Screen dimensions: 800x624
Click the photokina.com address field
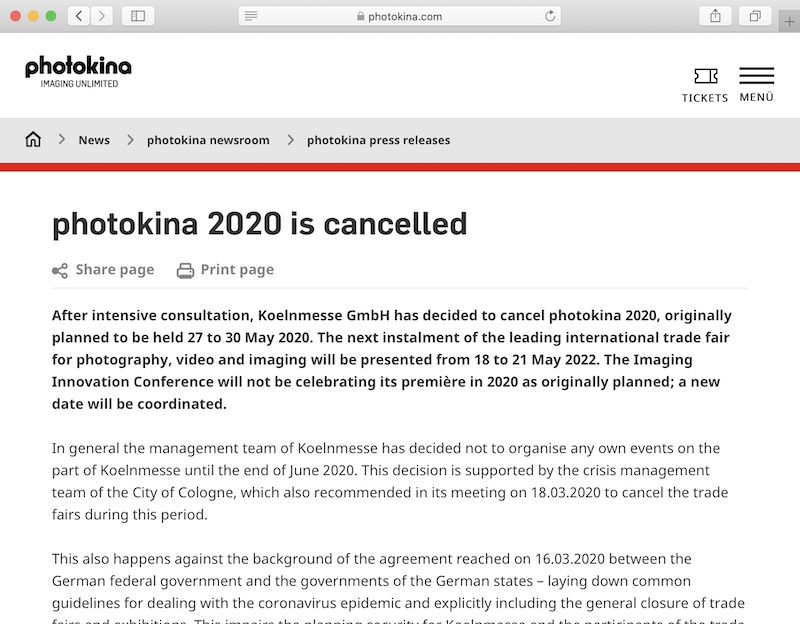pos(400,16)
